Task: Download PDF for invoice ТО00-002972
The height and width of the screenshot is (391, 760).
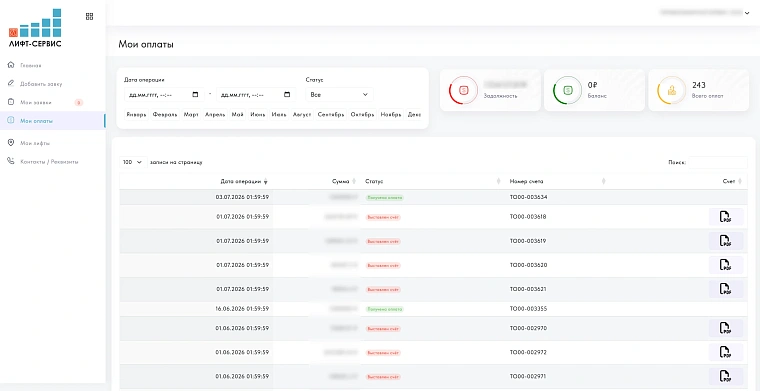Action: [x=726, y=352]
